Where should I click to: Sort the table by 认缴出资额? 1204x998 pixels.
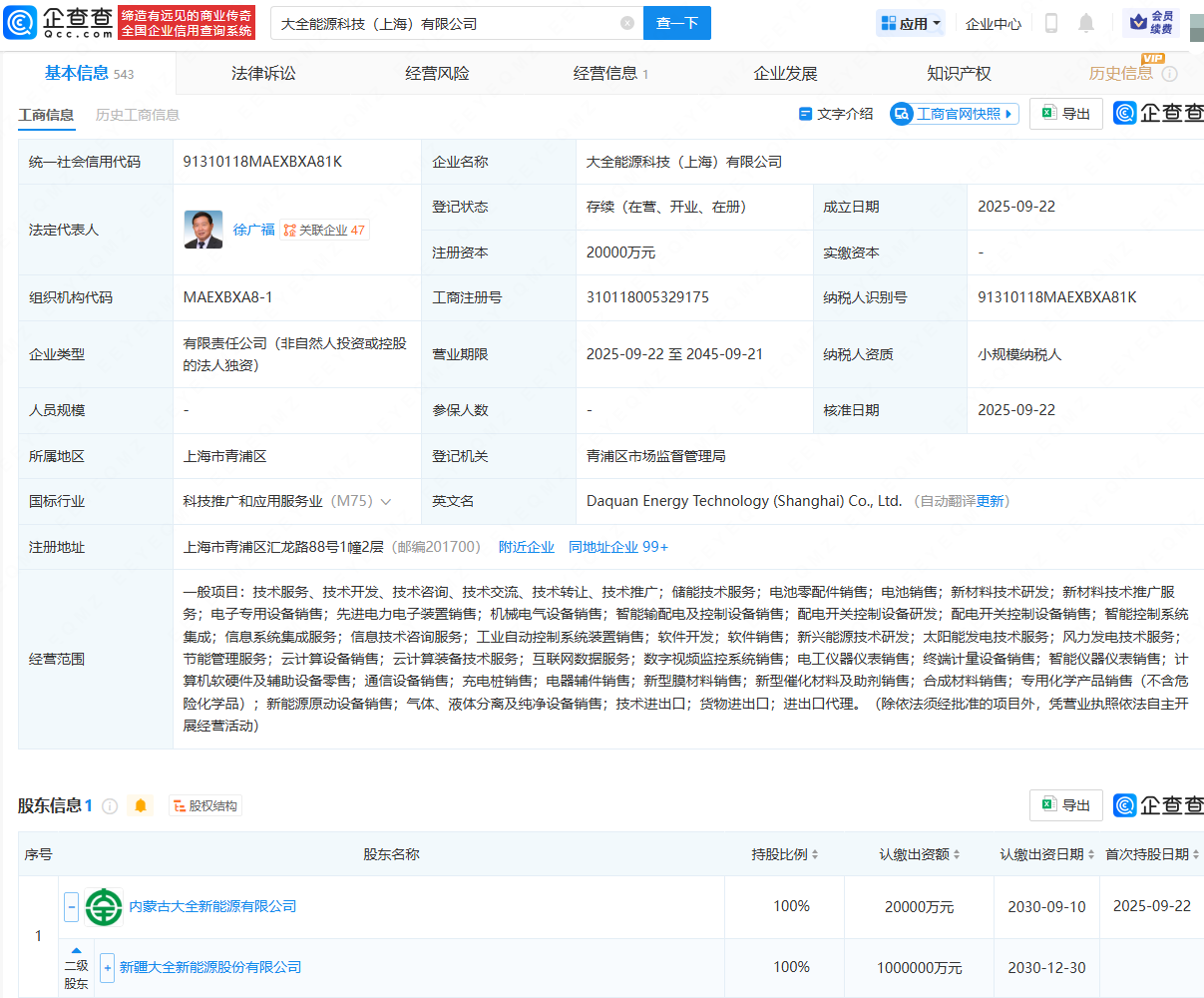(956, 855)
